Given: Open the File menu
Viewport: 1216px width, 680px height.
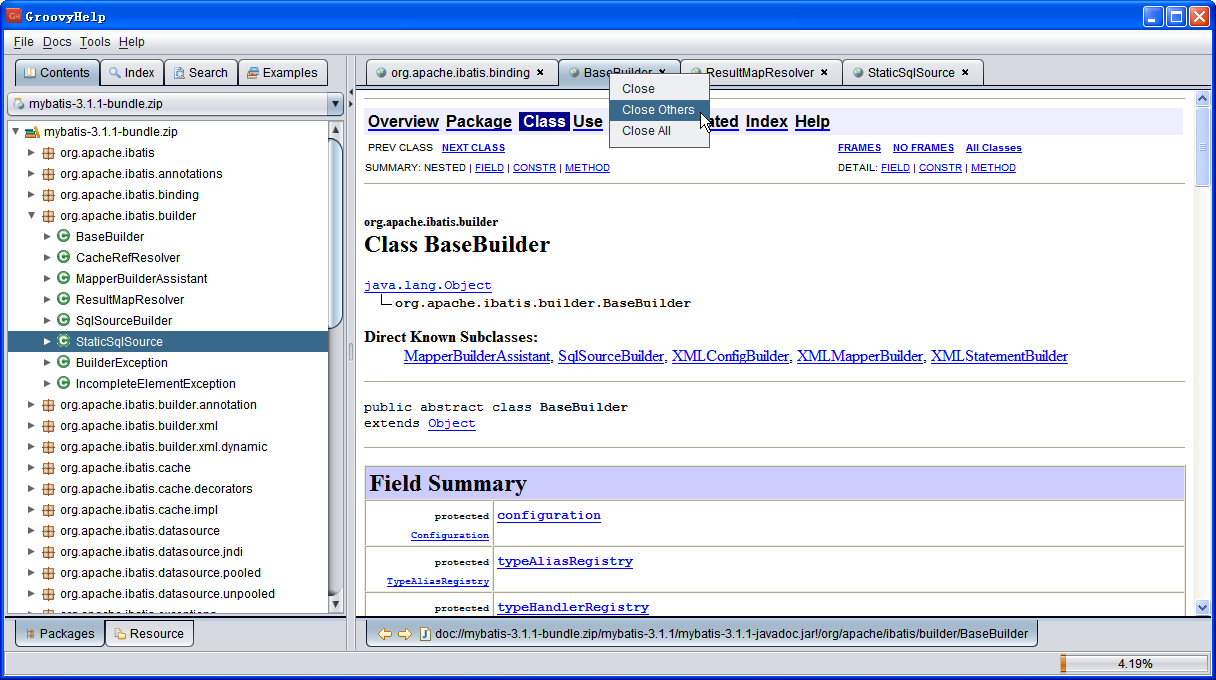Looking at the screenshot, I should tap(24, 42).
